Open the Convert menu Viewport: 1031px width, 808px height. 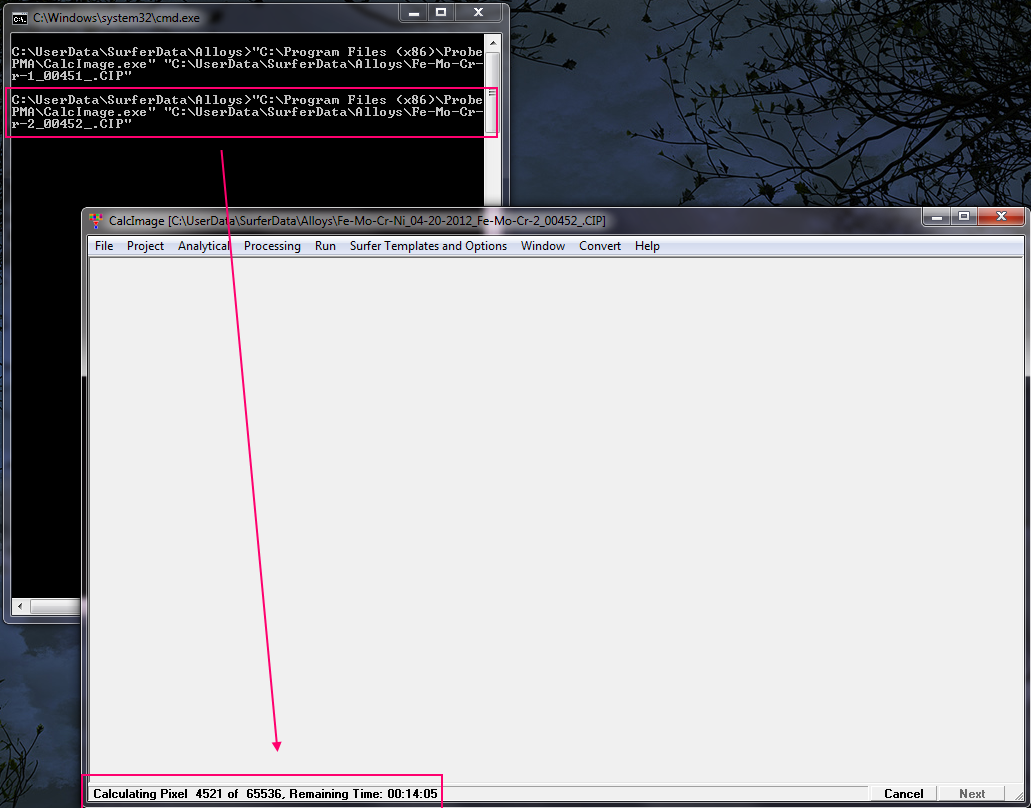click(x=600, y=246)
